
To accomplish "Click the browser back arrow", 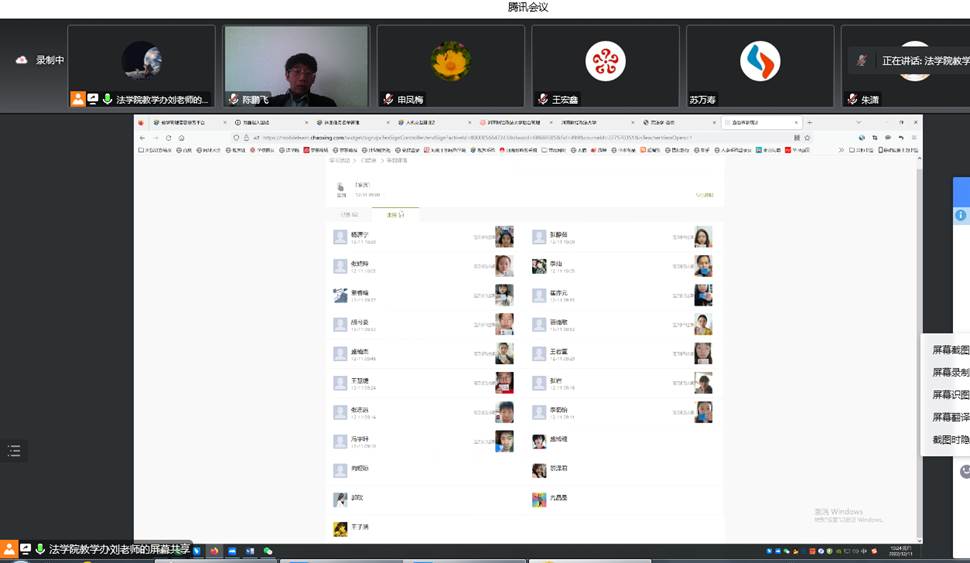I will 142,137.
